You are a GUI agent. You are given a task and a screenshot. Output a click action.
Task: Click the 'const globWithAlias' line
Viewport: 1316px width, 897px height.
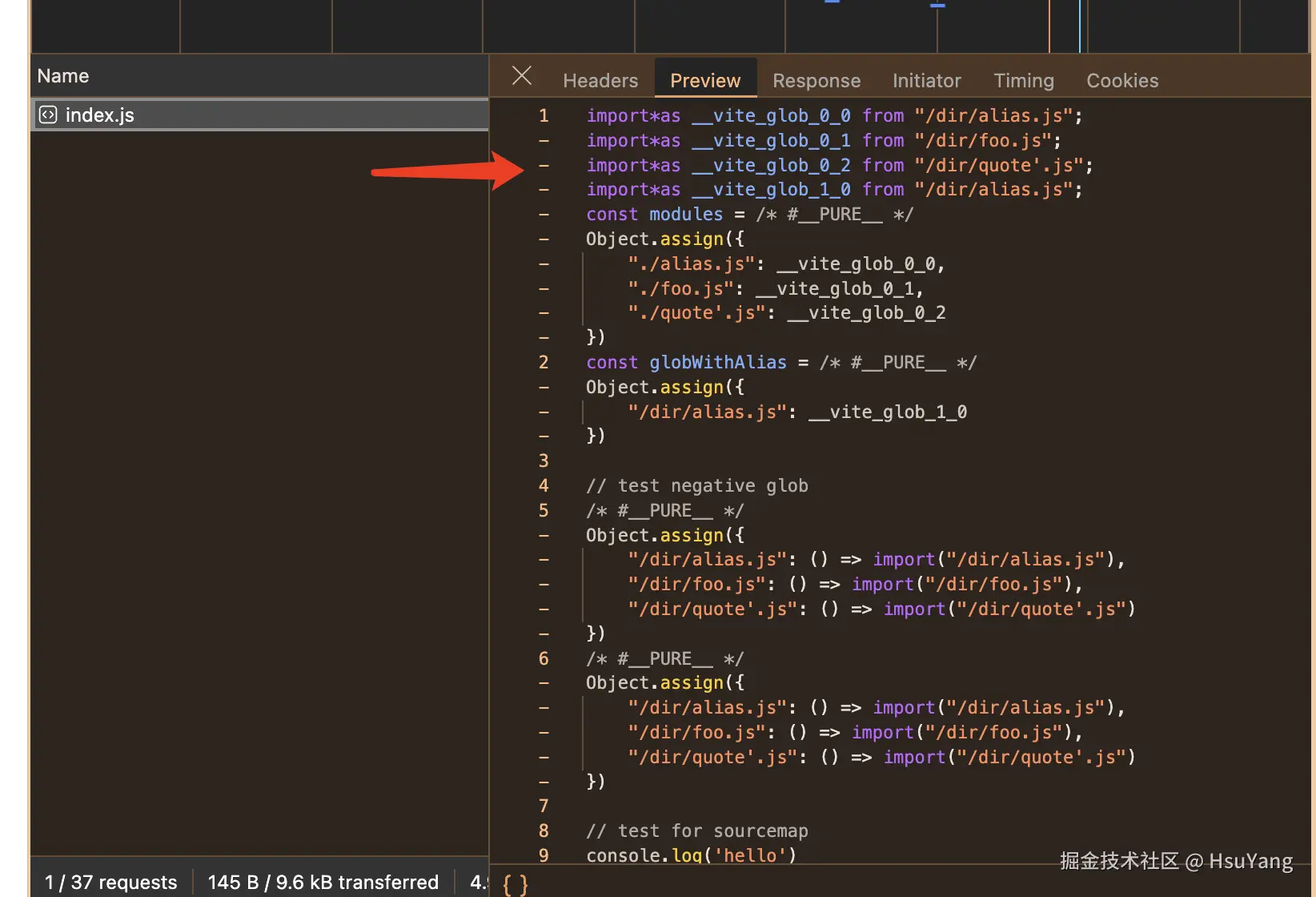point(781,363)
